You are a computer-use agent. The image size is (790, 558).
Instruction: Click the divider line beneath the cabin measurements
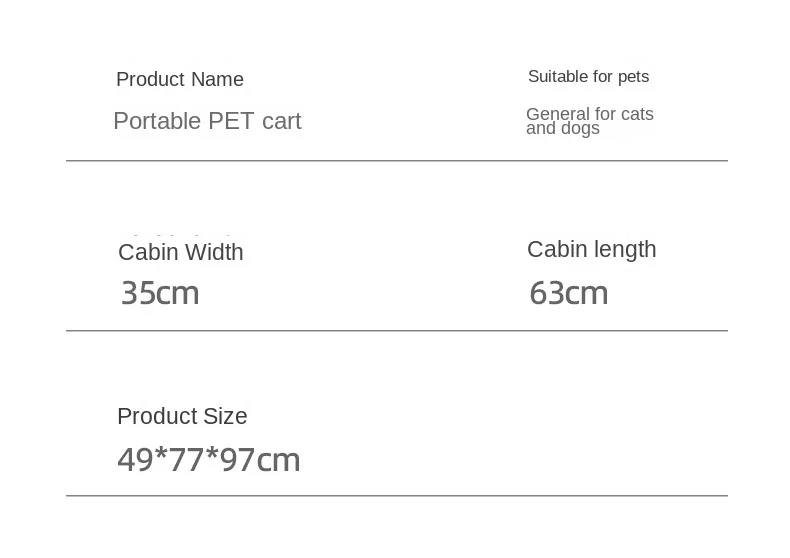tap(396, 331)
